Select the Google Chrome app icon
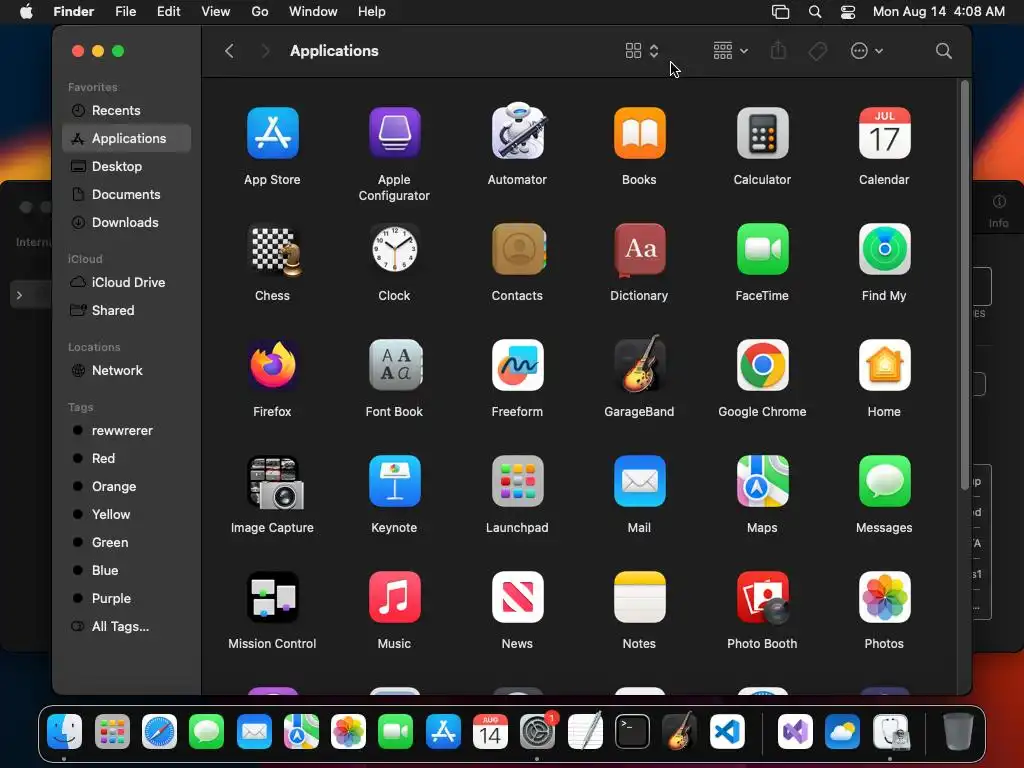This screenshot has width=1024, height=768. click(762, 364)
